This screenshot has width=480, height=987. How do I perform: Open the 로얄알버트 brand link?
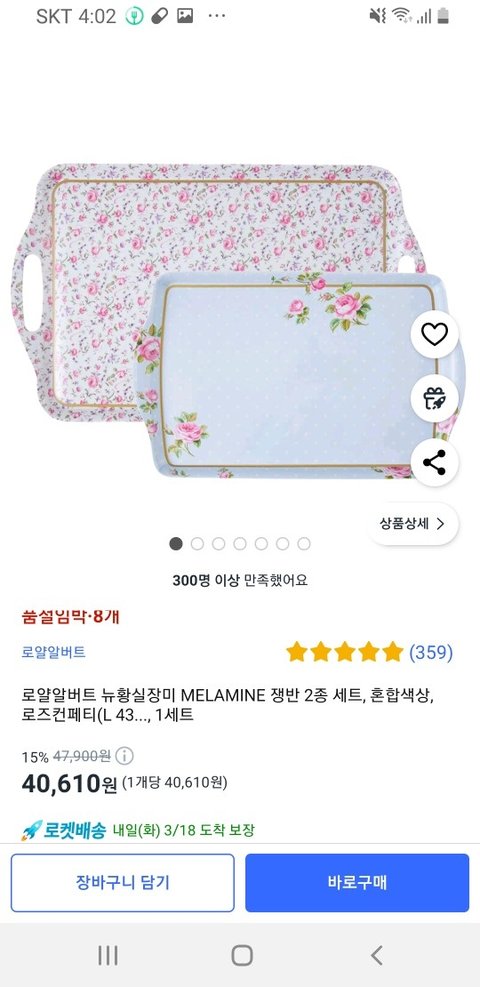click(x=53, y=652)
